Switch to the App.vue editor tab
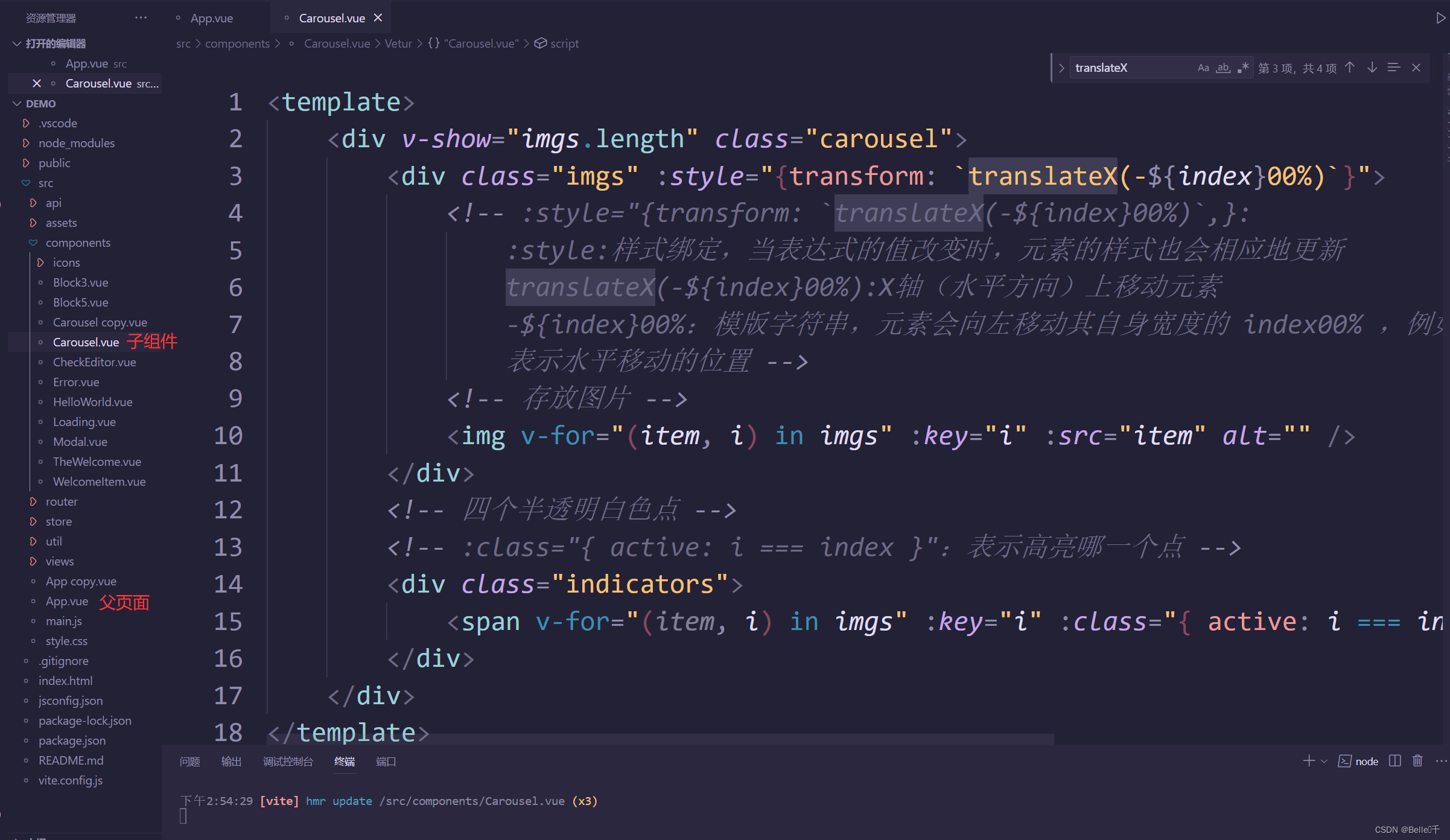 [x=211, y=18]
